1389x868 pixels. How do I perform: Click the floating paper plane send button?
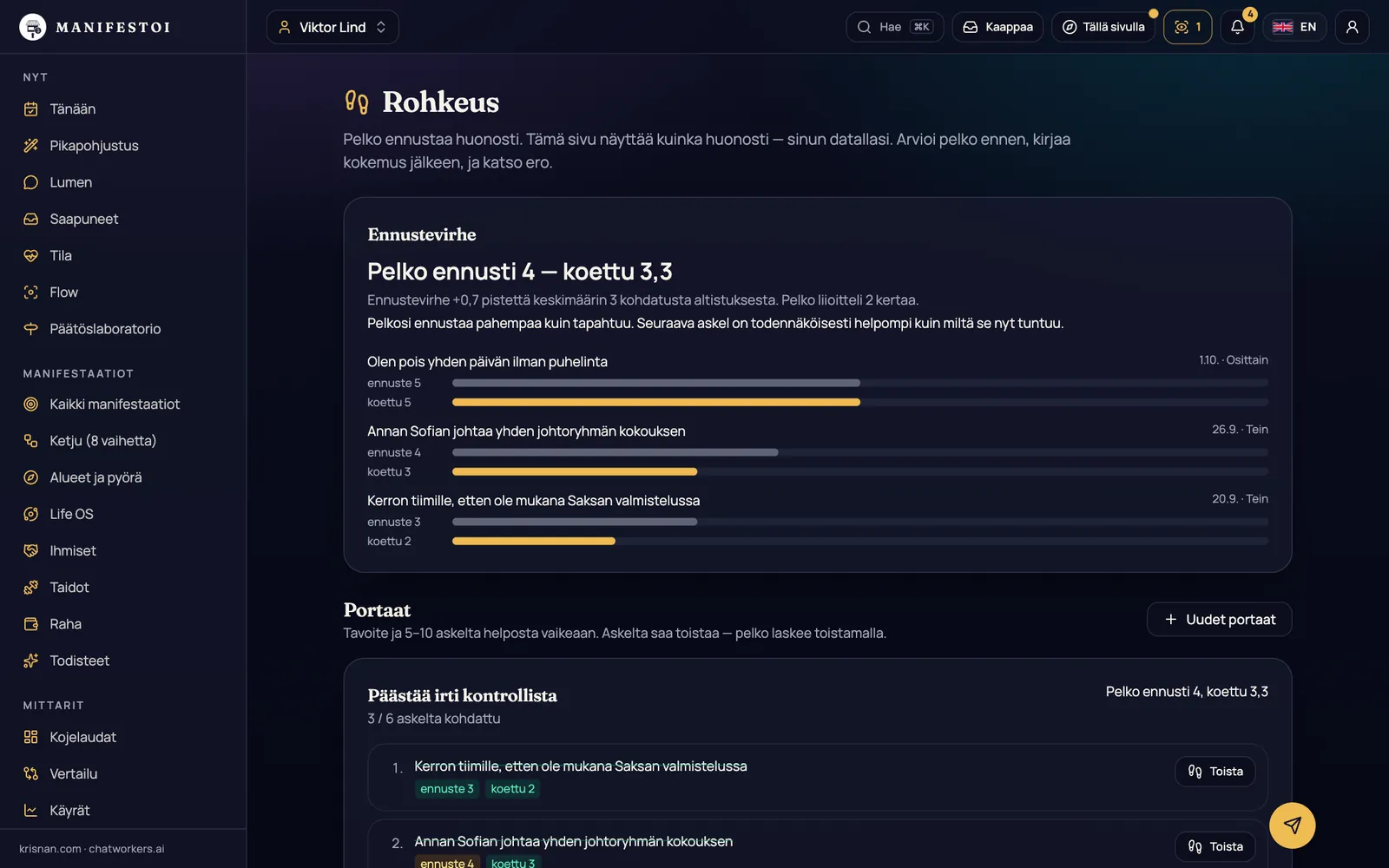coord(1292,825)
